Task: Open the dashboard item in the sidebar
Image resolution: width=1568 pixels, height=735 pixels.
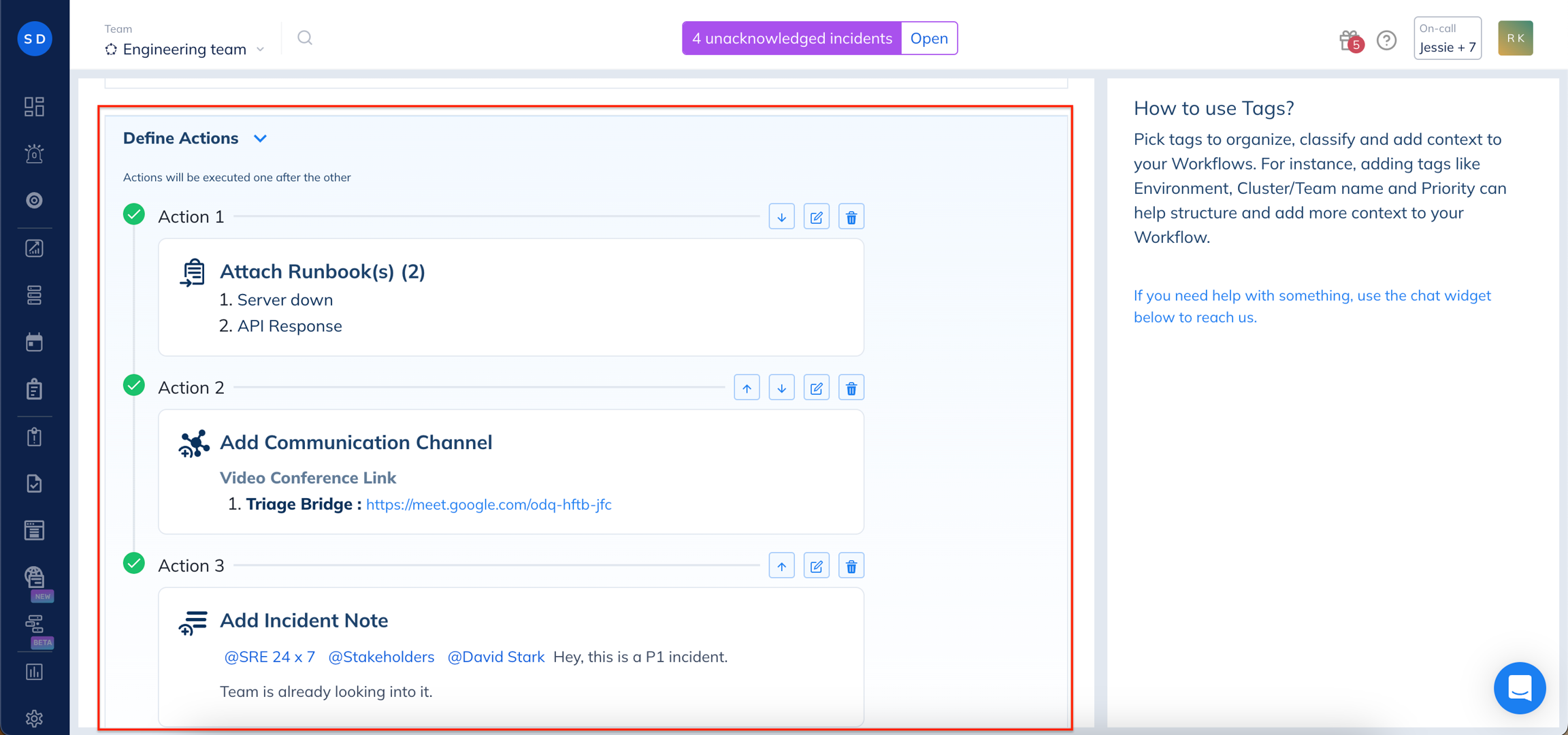Action: (x=34, y=107)
